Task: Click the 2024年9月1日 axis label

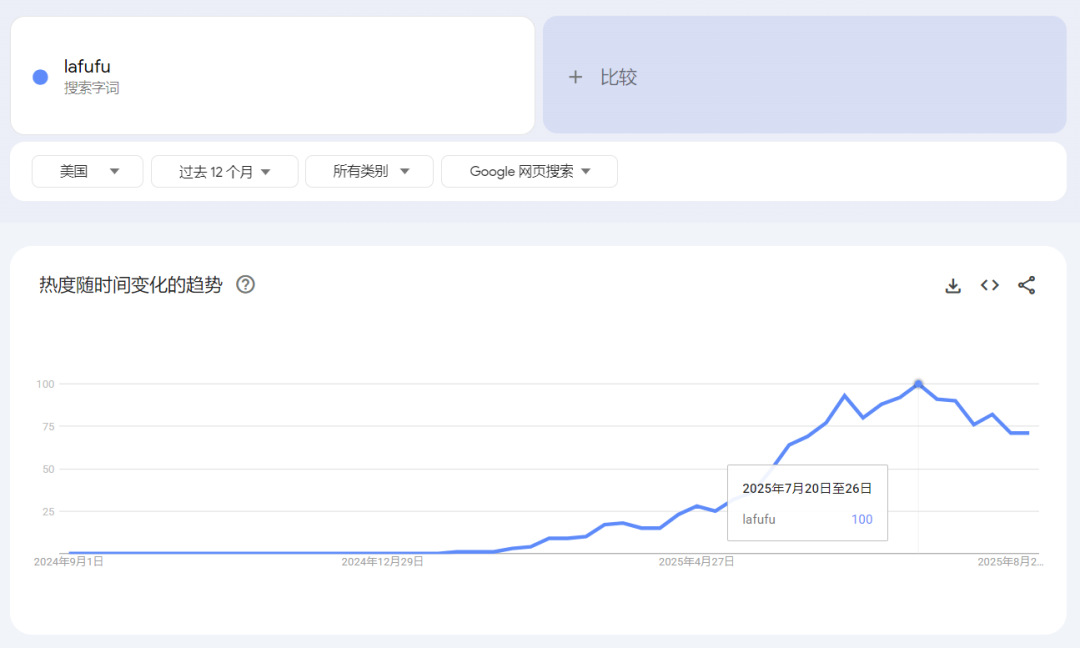Action: pyautogui.click(x=69, y=562)
